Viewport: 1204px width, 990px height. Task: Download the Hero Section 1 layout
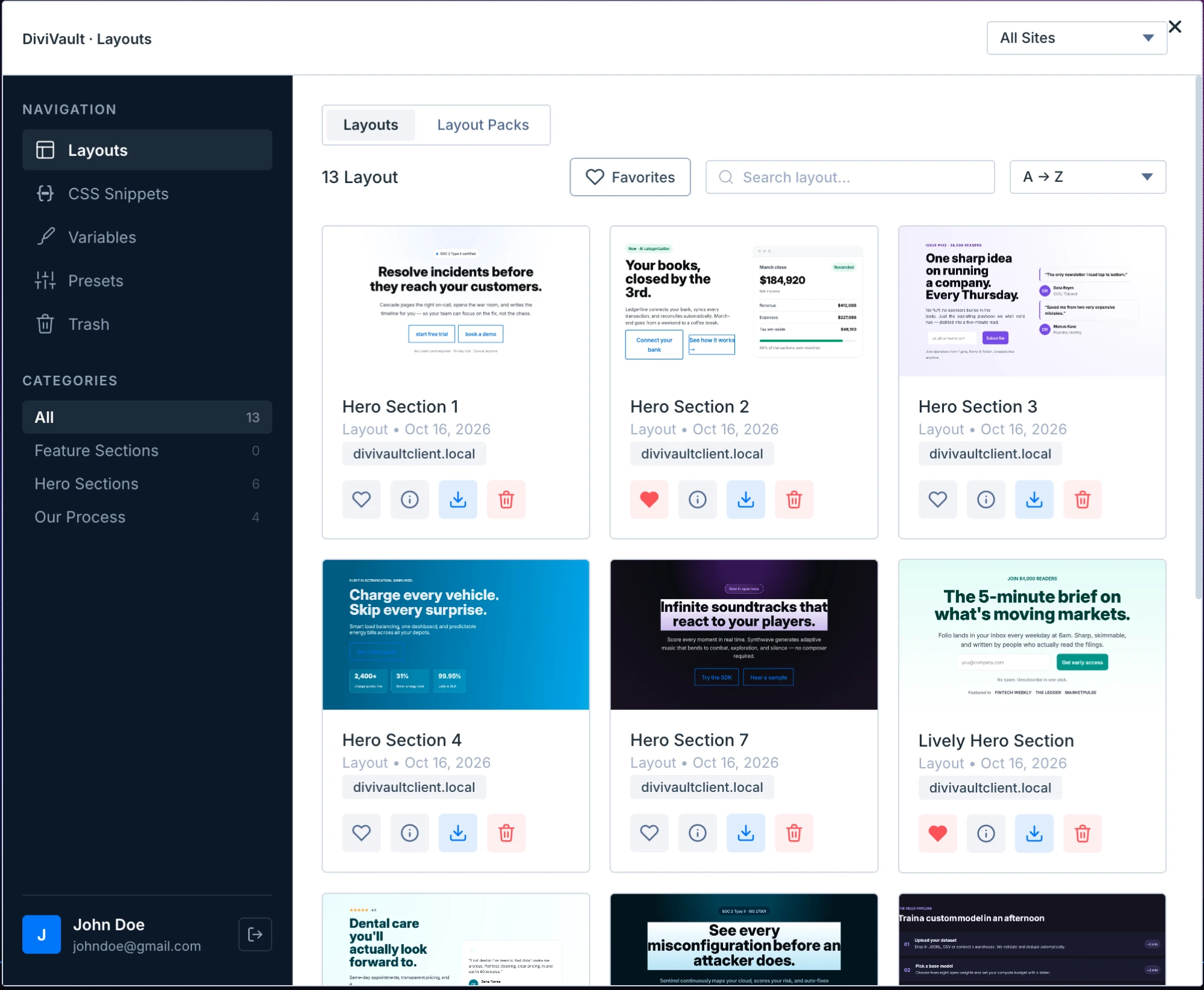click(458, 499)
